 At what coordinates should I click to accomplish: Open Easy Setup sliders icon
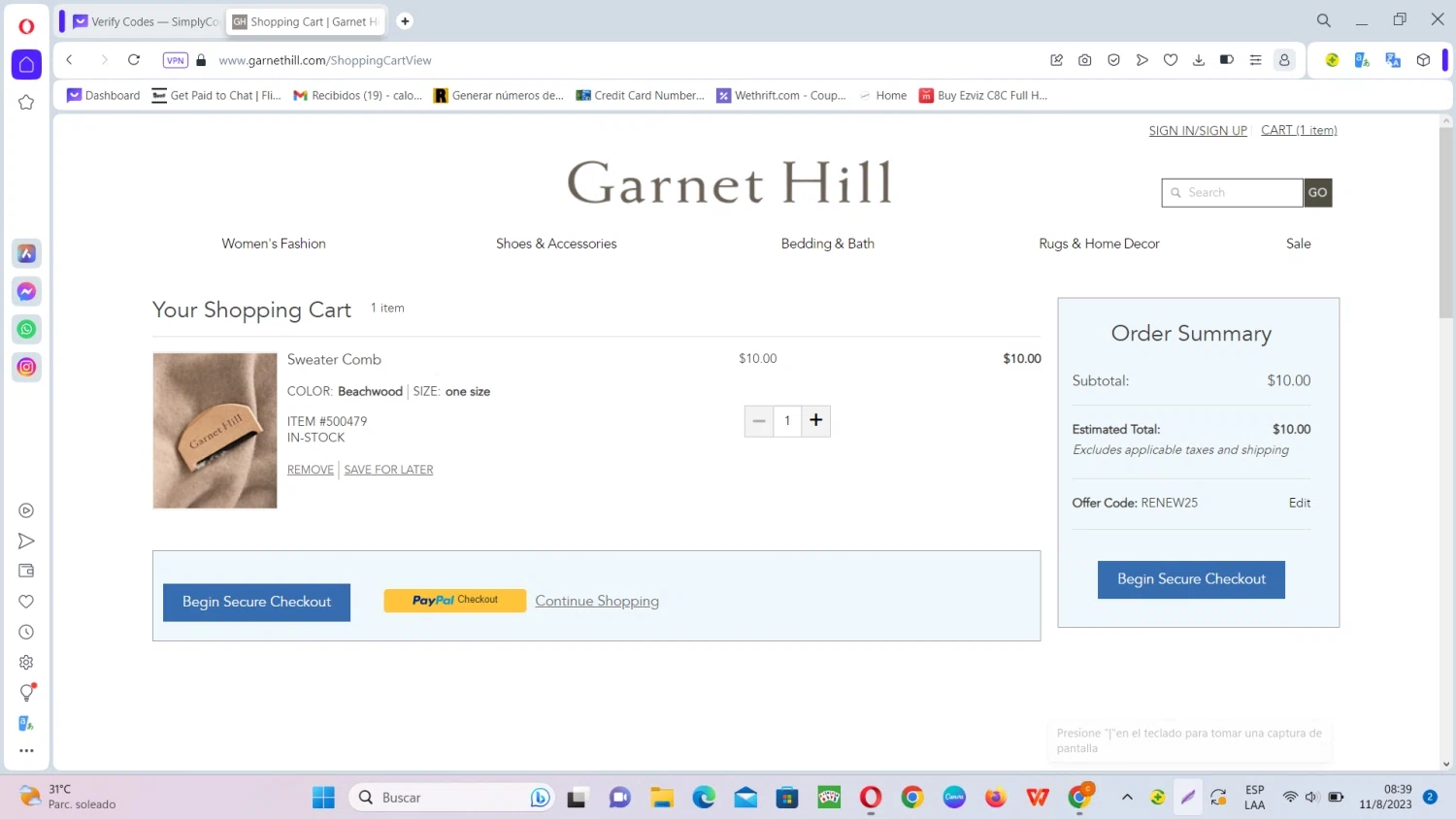1255,60
